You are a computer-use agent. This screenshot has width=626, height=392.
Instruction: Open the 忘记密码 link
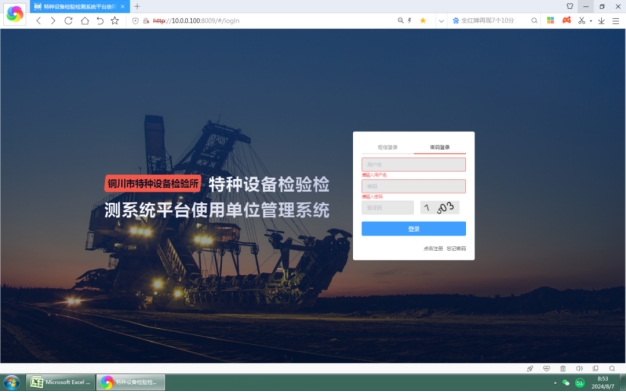[456, 249]
